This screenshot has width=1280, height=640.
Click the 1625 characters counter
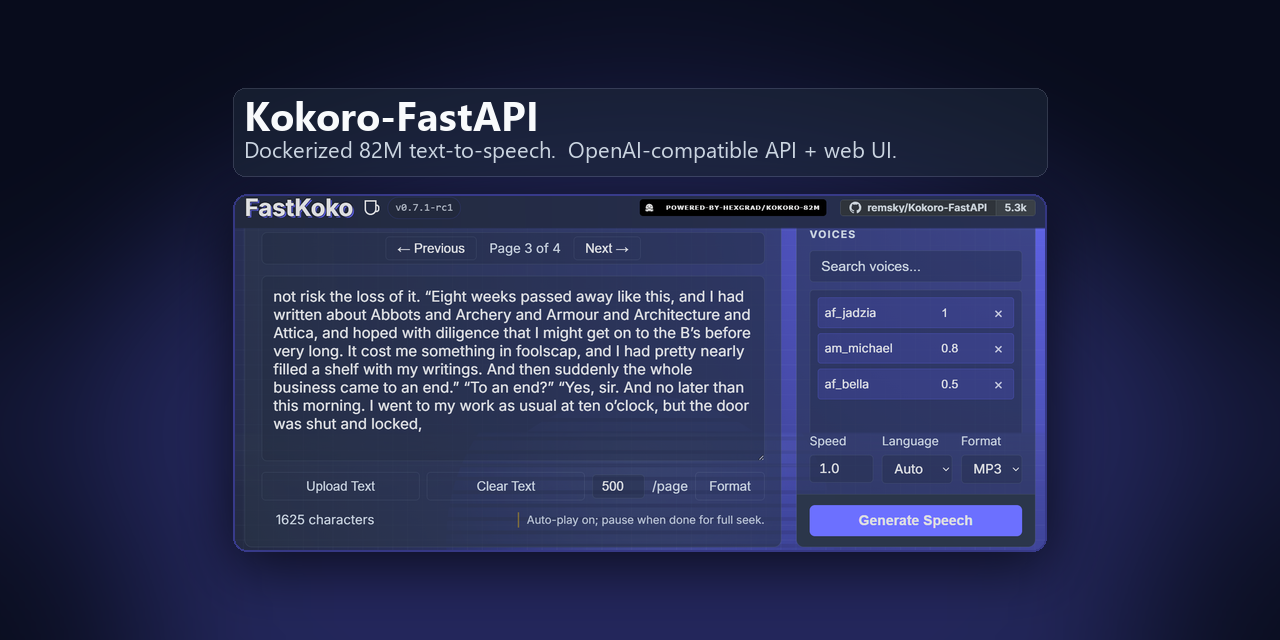tap(325, 520)
